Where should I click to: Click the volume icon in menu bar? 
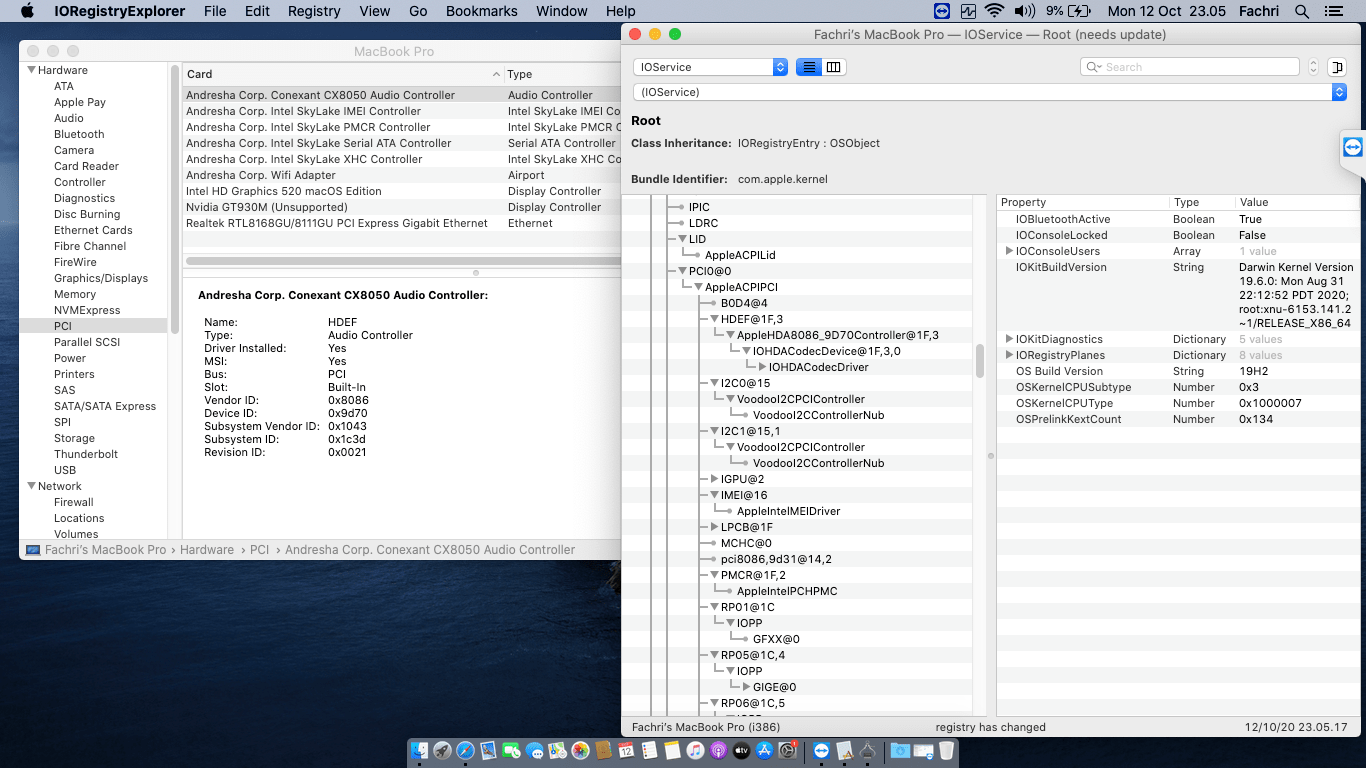(x=1024, y=11)
